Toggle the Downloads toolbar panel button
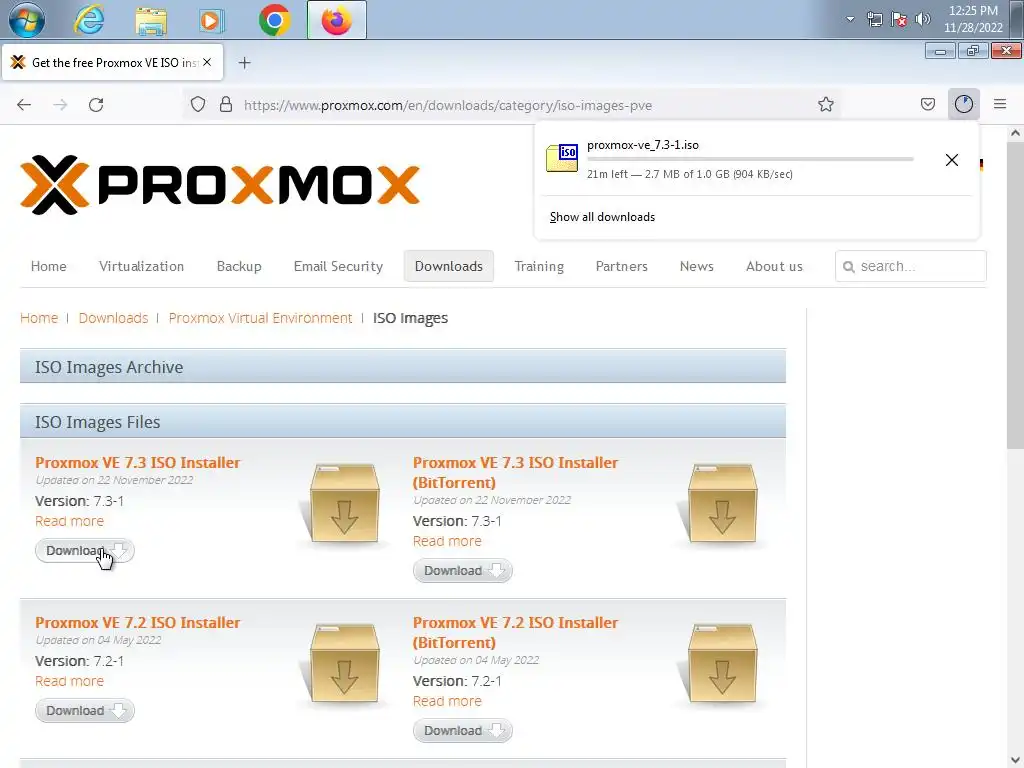This screenshot has height=768, width=1024. pos(963,104)
